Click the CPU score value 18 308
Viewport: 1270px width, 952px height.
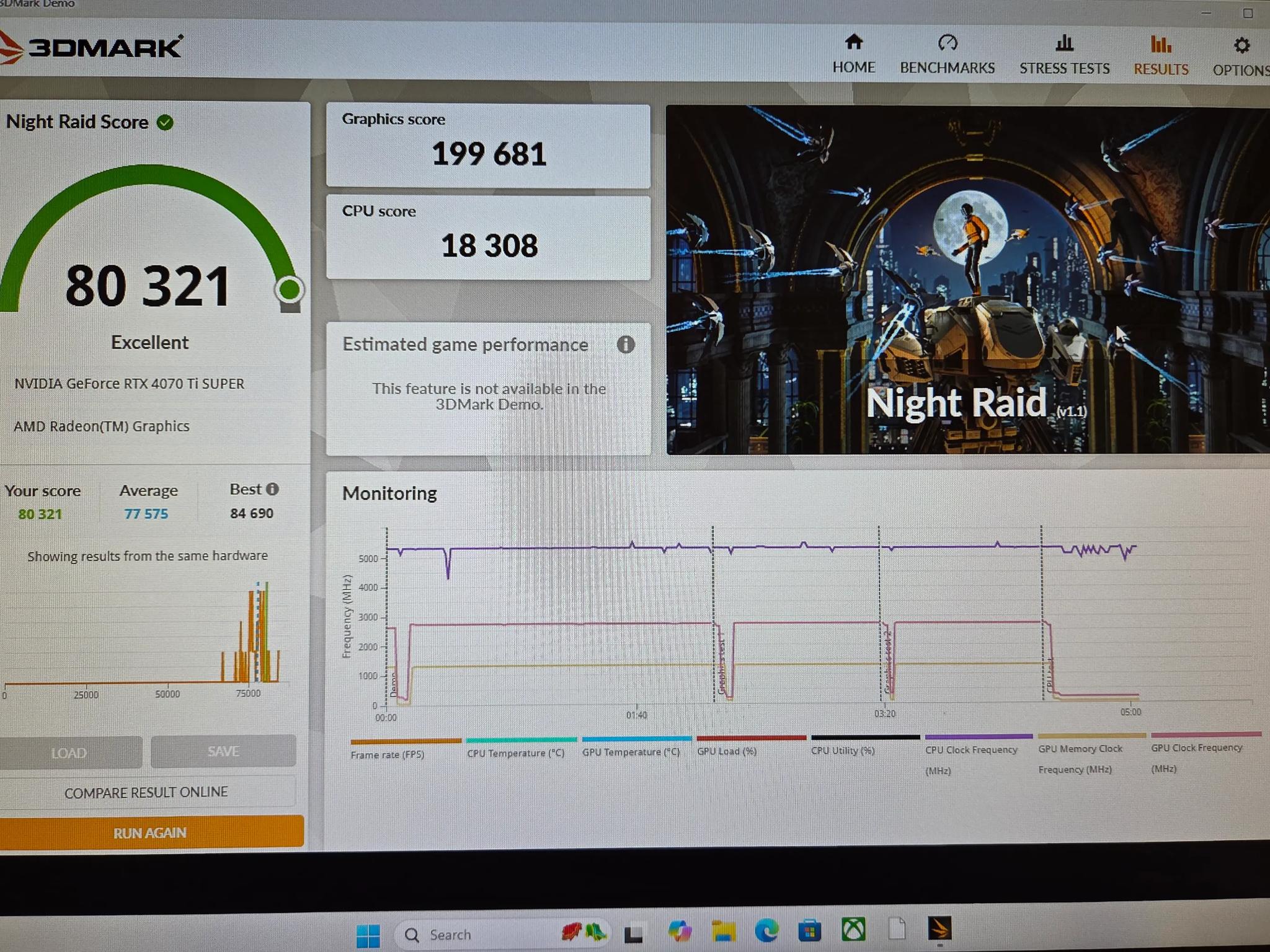(x=489, y=245)
